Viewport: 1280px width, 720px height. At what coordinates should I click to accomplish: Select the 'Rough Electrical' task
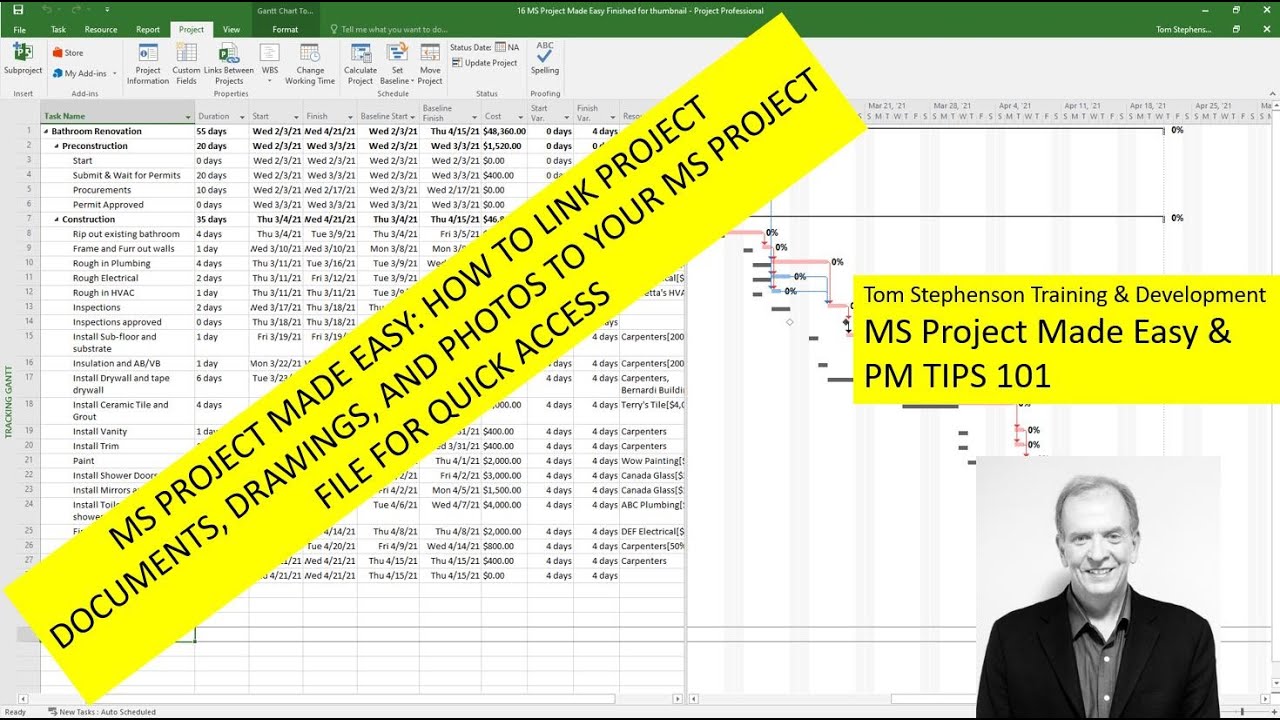(105, 278)
